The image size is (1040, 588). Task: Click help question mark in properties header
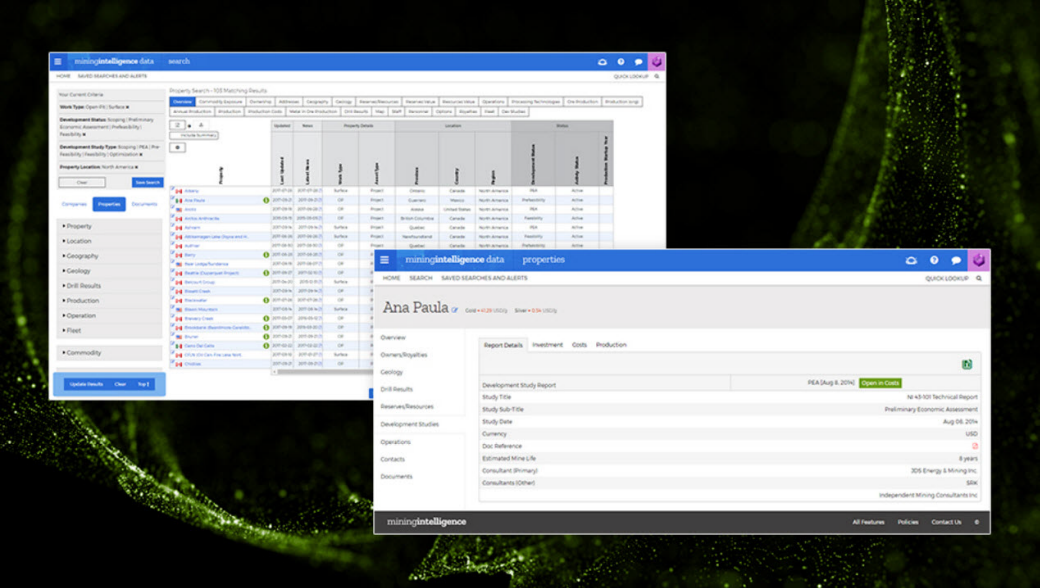pyautogui.click(x=934, y=260)
